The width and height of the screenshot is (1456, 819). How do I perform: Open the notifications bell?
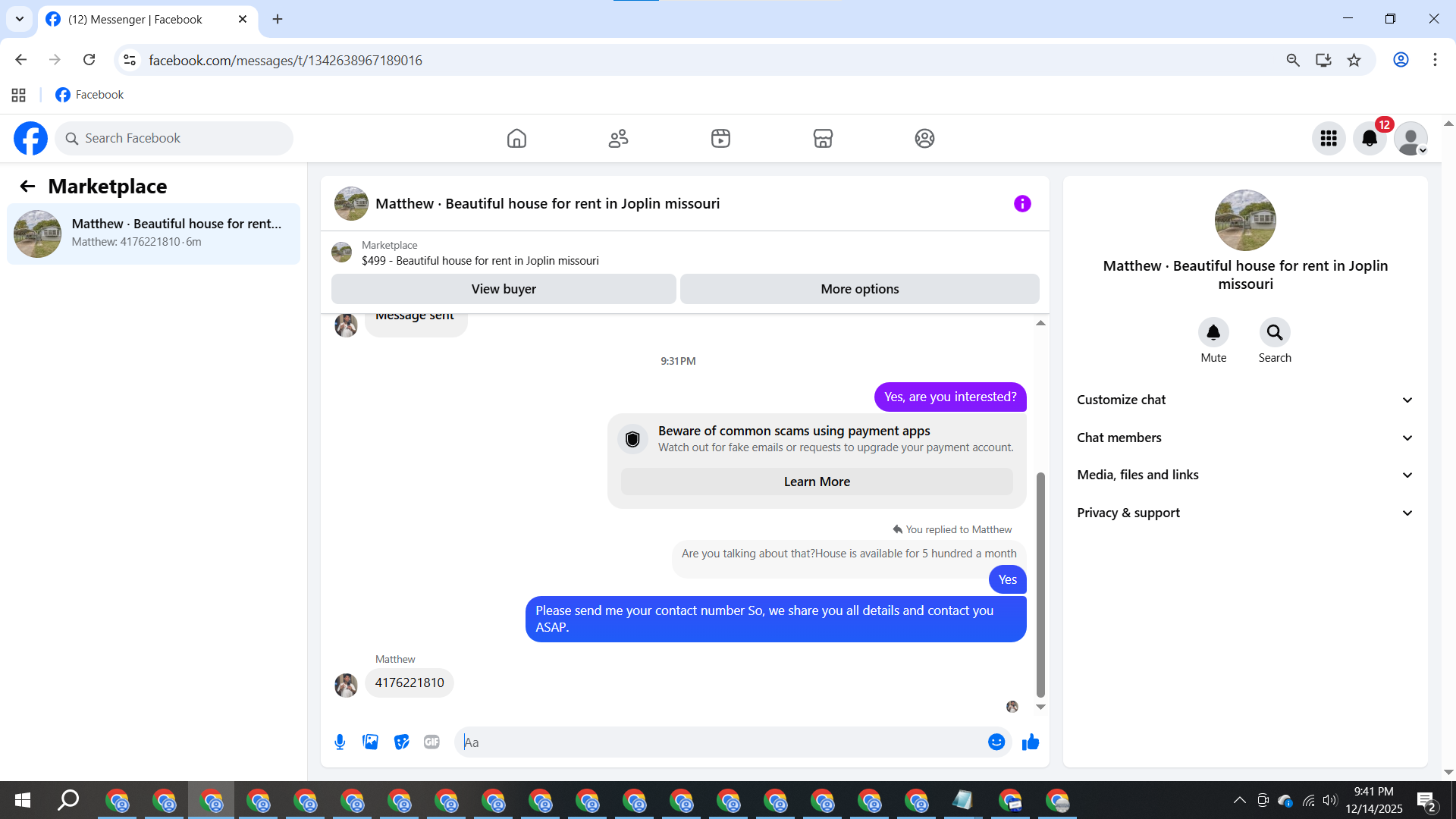point(1369,138)
